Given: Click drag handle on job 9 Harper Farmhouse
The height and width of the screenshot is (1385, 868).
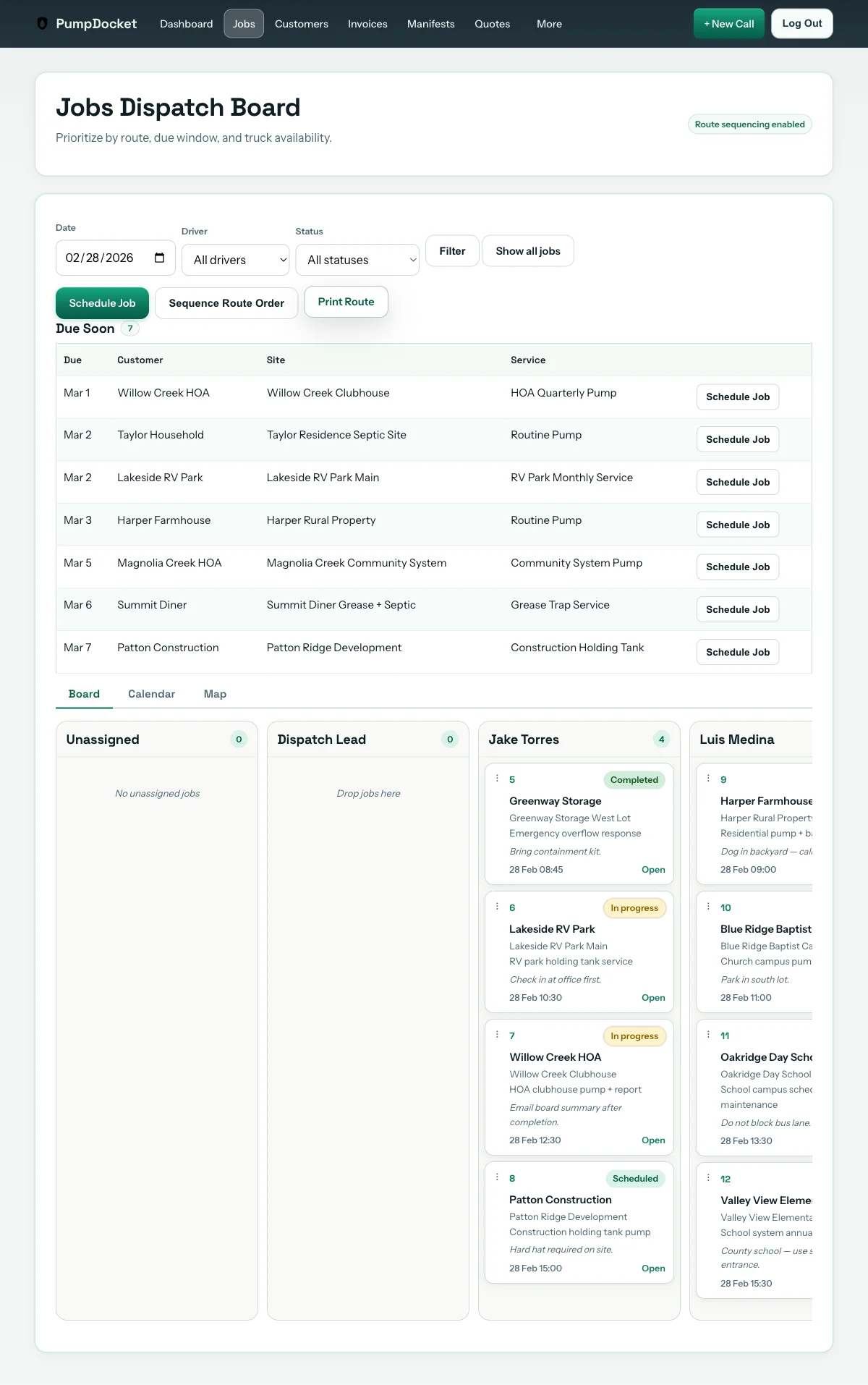Looking at the screenshot, I should [x=708, y=779].
